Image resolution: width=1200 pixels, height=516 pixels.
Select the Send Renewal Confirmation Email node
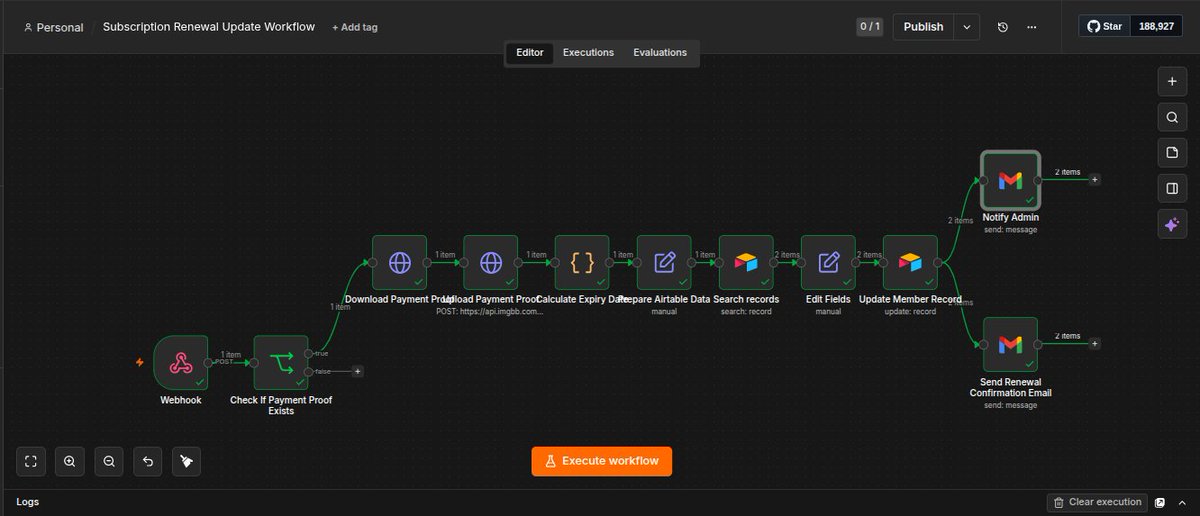(1010, 344)
